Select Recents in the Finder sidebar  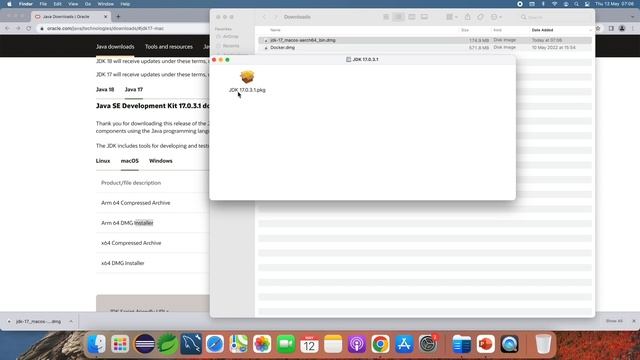(x=231, y=46)
